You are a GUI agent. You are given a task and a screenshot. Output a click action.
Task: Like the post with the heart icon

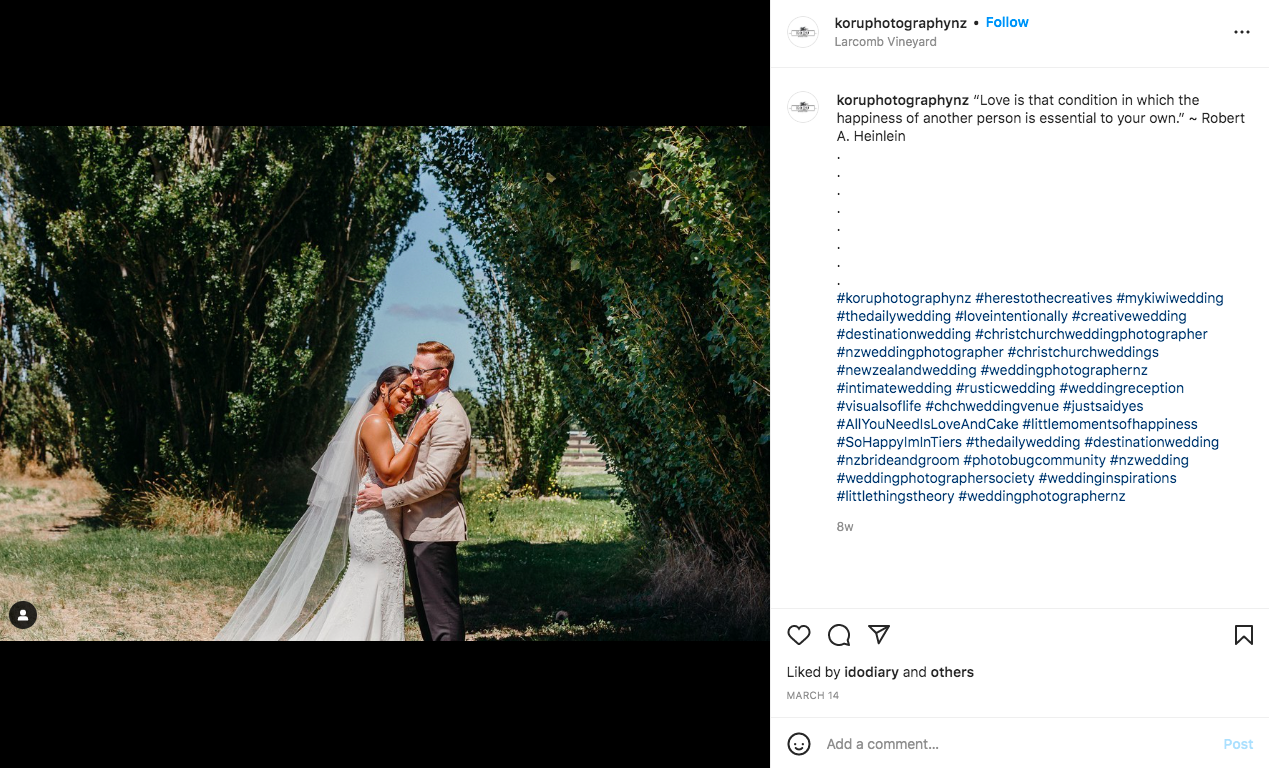pyautogui.click(x=798, y=635)
